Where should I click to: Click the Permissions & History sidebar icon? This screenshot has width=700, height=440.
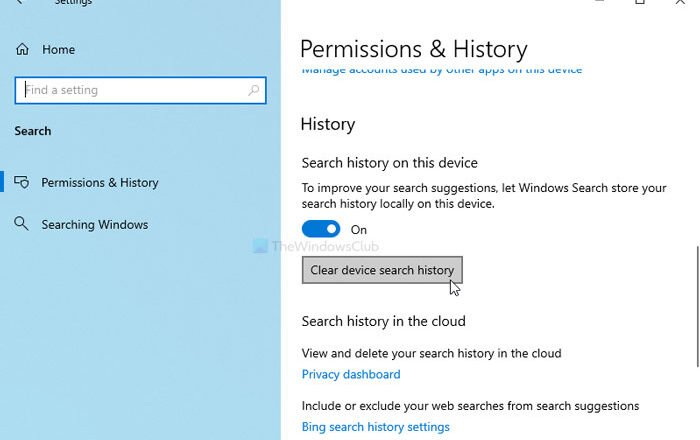(22, 183)
